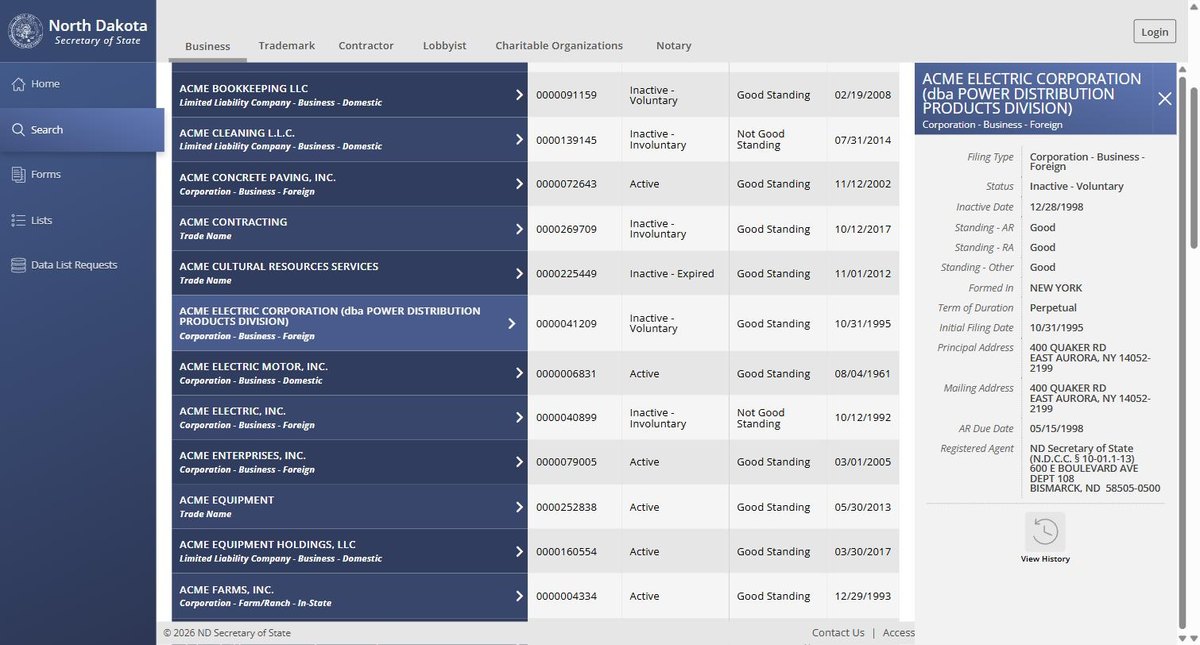Select the Inactive Date 12/28/1998 value
Viewport: 1200px width, 645px height.
[x=1056, y=207]
